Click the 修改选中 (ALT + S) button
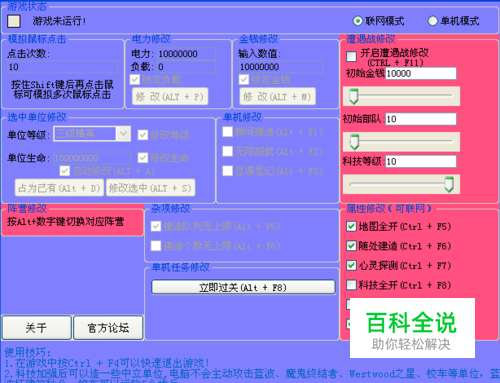The image size is (500, 383). 150,188
